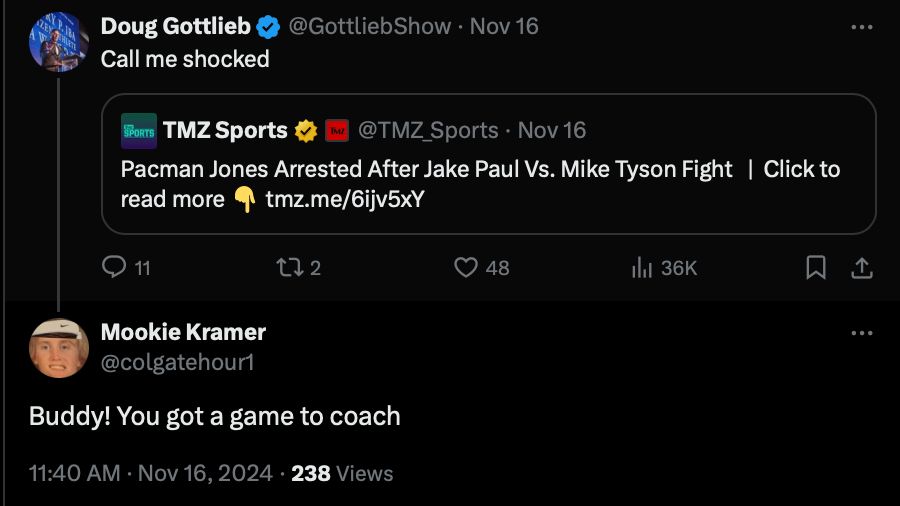
Task: Click the Mookie Kramer display name
Action: 183,331
